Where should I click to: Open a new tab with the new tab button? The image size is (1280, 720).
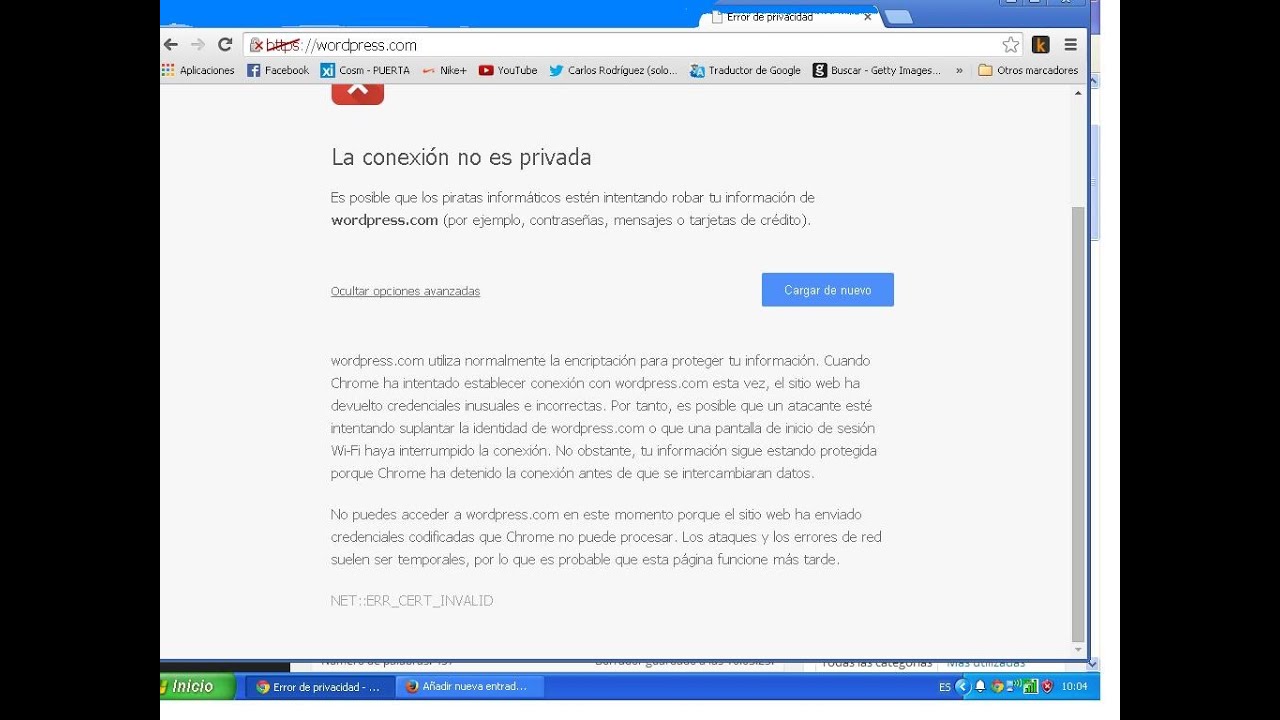point(898,17)
